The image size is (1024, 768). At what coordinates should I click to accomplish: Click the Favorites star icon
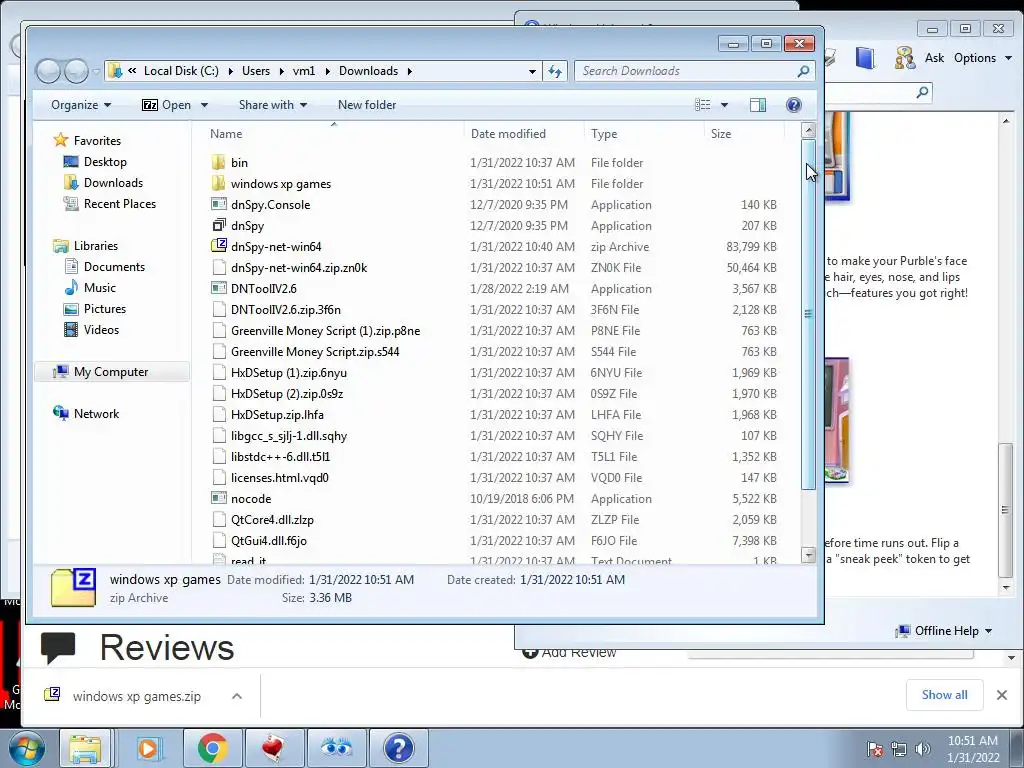pyautogui.click(x=61, y=140)
